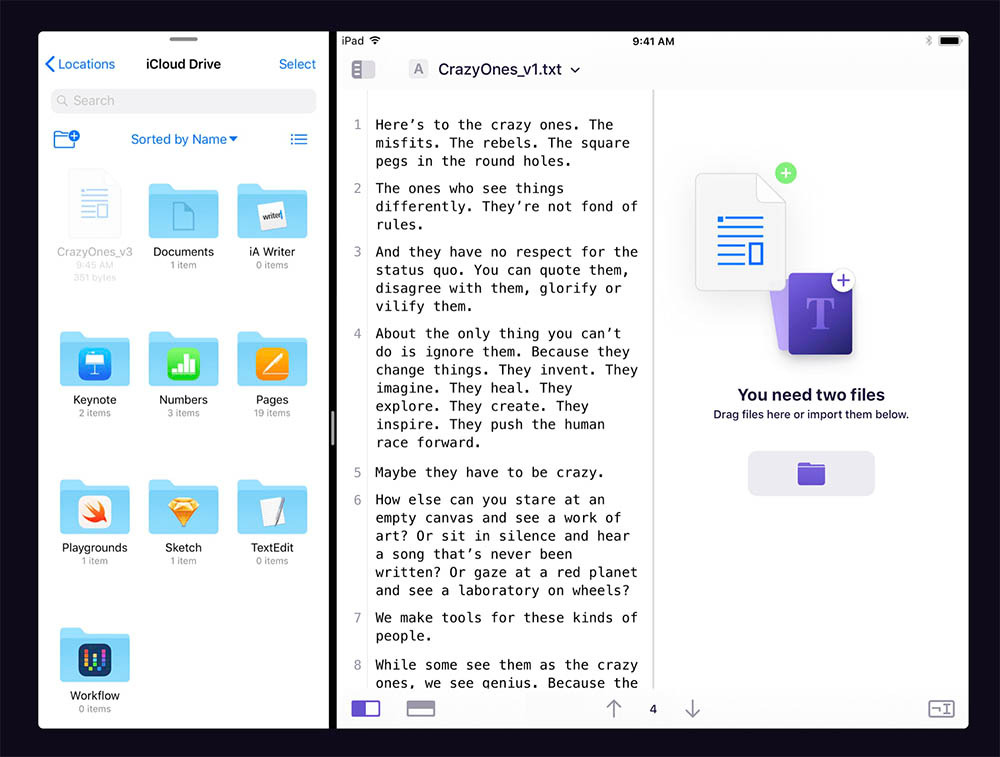
Task: Click 'Drag files here or import them below.'
Action: 811,415
